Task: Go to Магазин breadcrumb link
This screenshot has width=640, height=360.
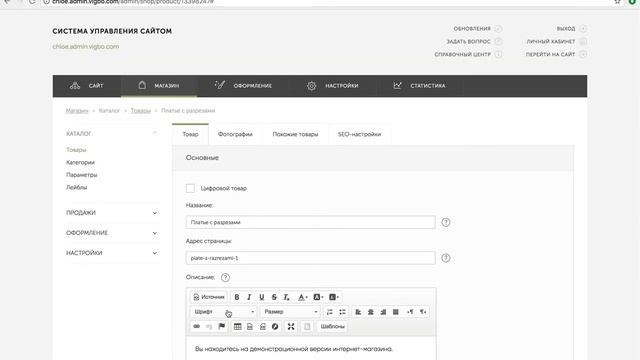Action: coord(77,111)
